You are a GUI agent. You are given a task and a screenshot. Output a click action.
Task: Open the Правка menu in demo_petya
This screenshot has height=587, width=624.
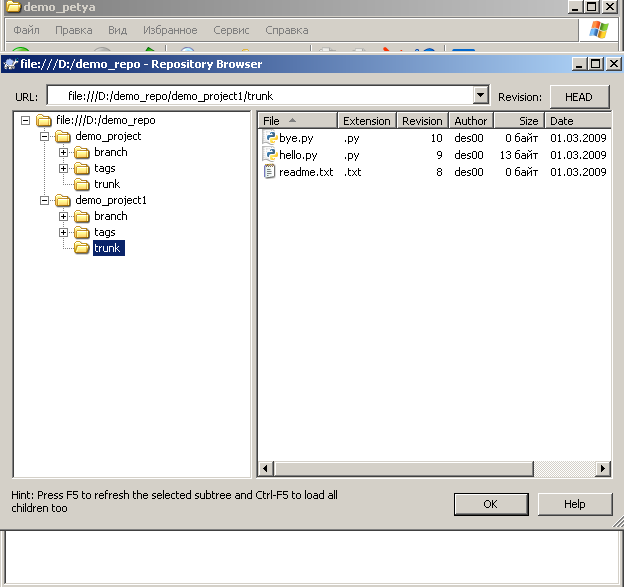[x=74, y=30]
